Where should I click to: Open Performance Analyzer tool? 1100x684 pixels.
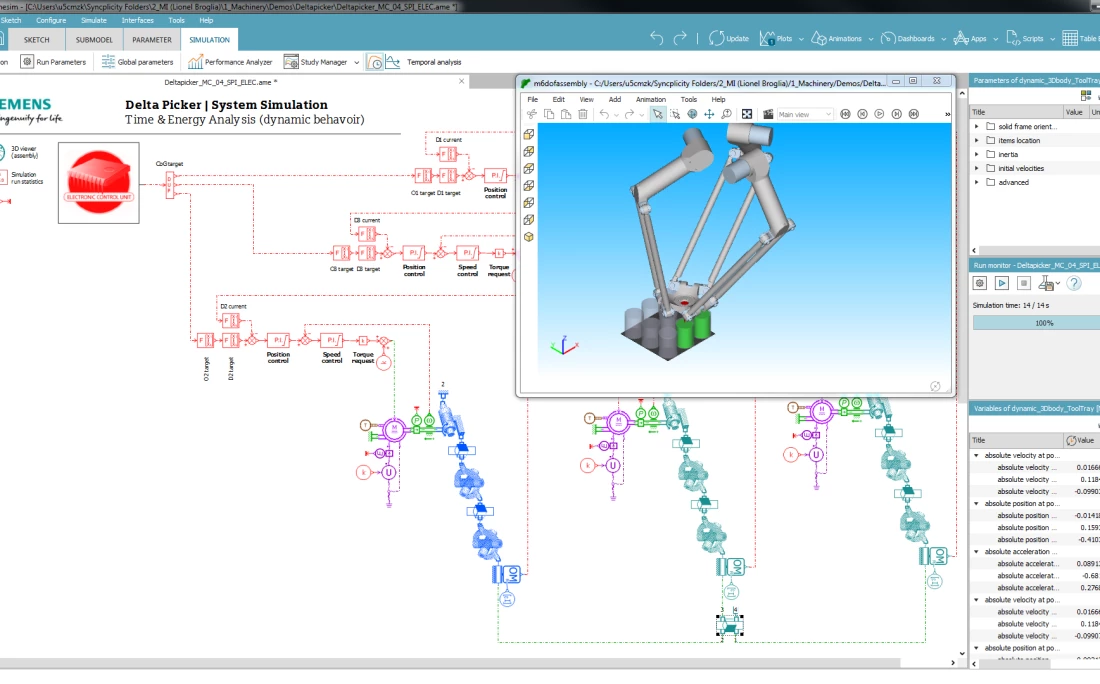pyautogui.click(x=230, y=62)
